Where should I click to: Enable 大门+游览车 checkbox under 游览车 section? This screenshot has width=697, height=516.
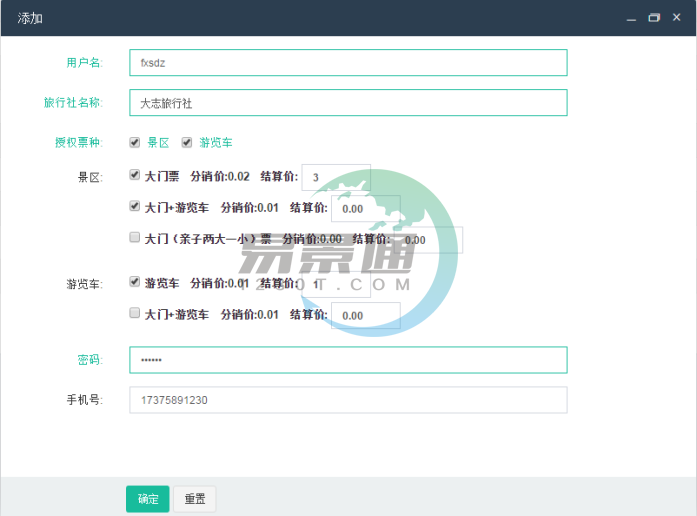(x=135, y=313)
